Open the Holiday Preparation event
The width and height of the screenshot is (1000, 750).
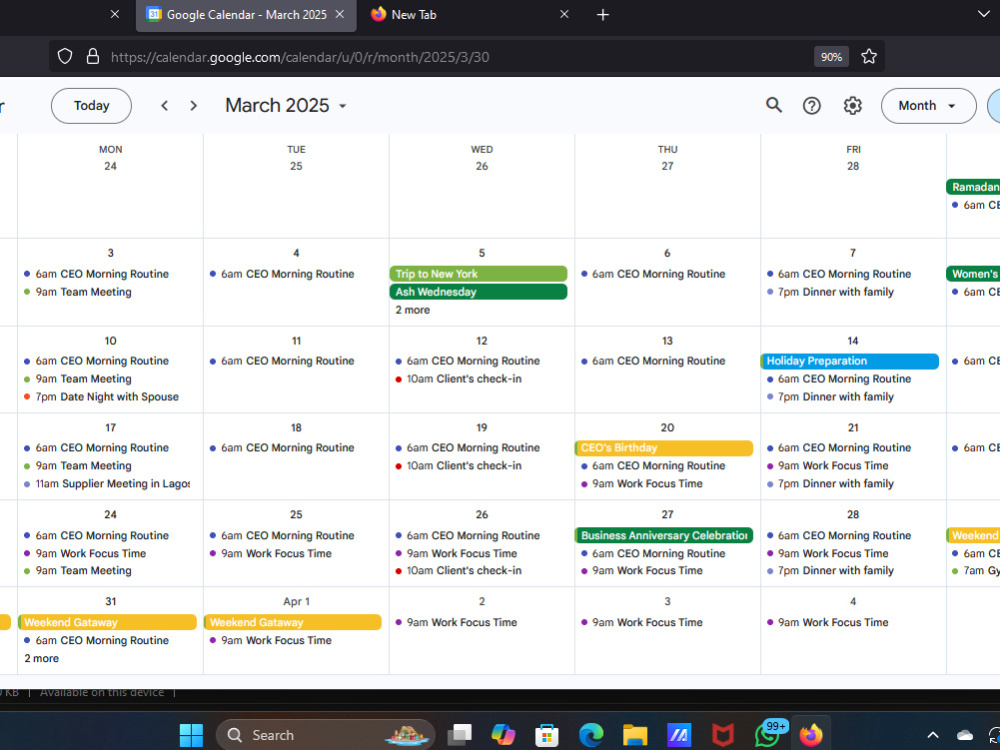(849, 361)
